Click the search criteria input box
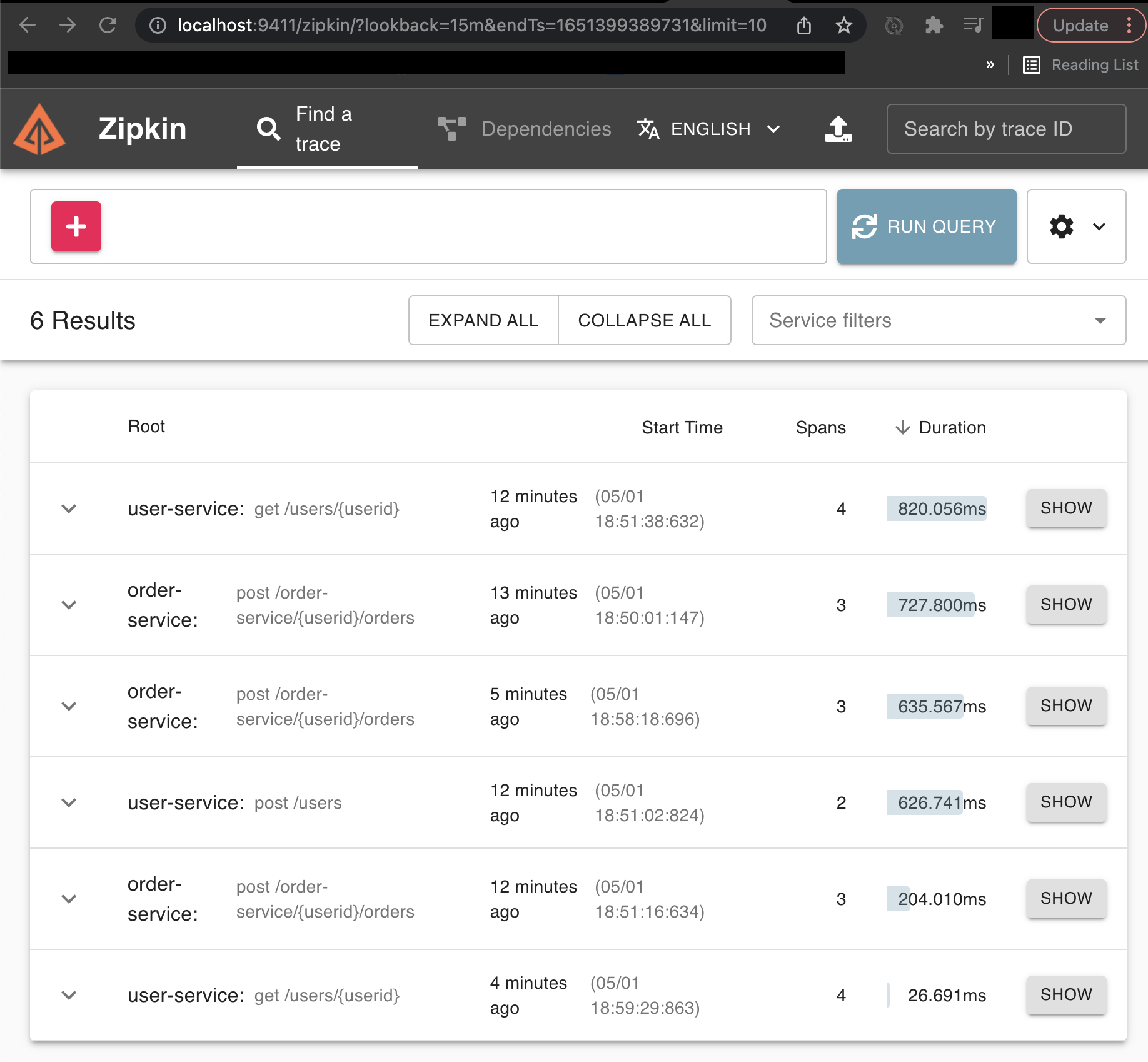Viewport: 1148px width, 1062px height. point(428,226)
